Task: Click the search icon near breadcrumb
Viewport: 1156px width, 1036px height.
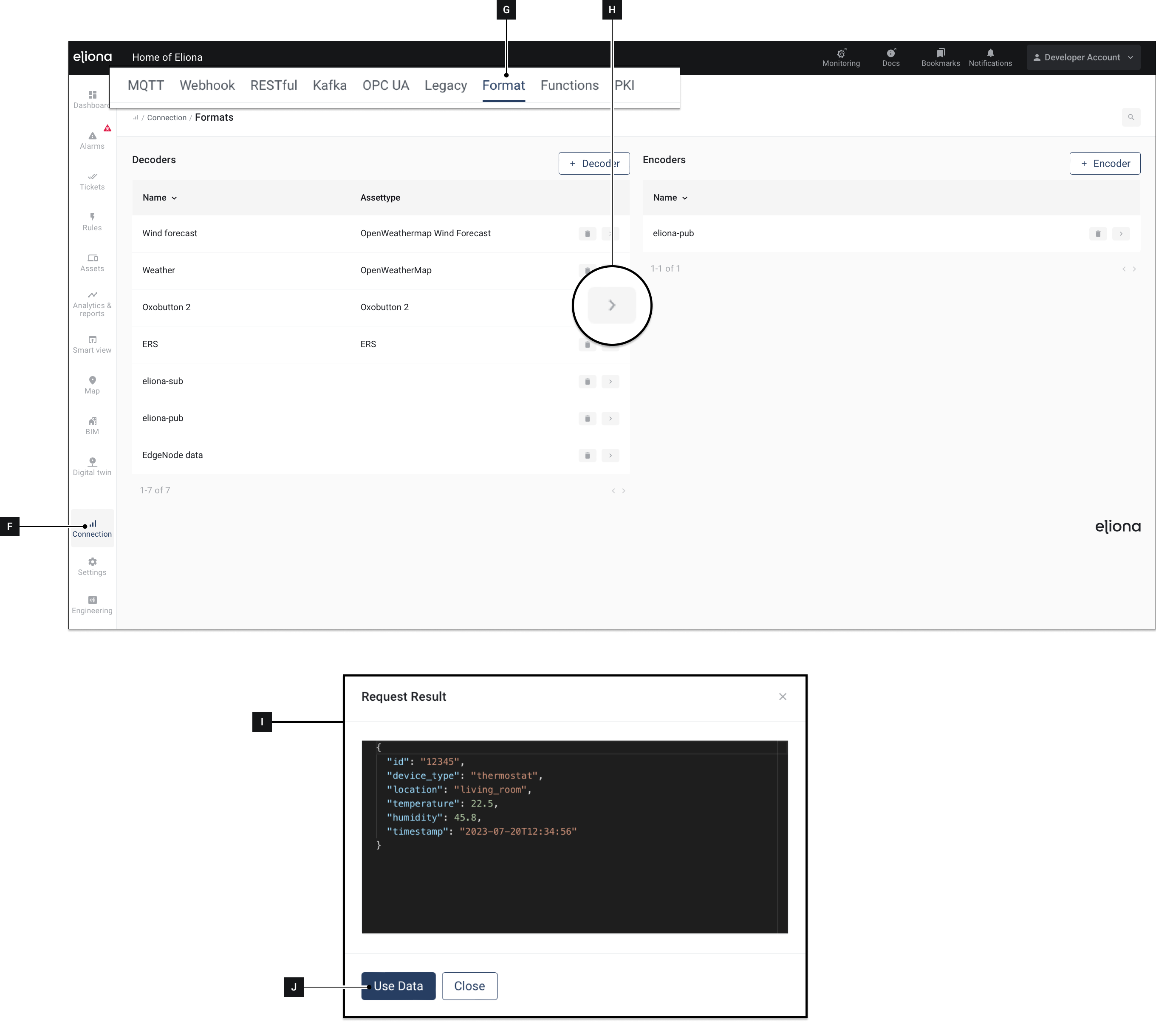Action: point(1131,117)
